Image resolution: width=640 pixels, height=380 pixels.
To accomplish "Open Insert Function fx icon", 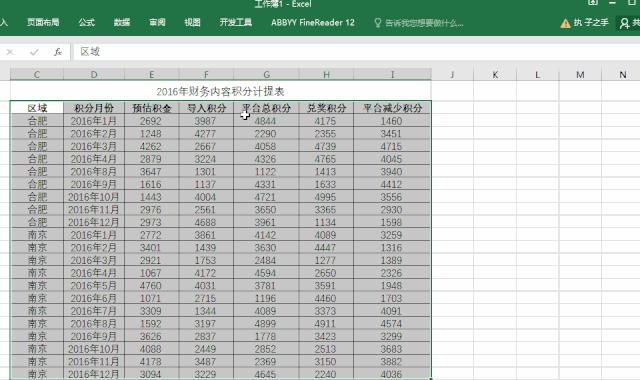I will click(58, 52).
